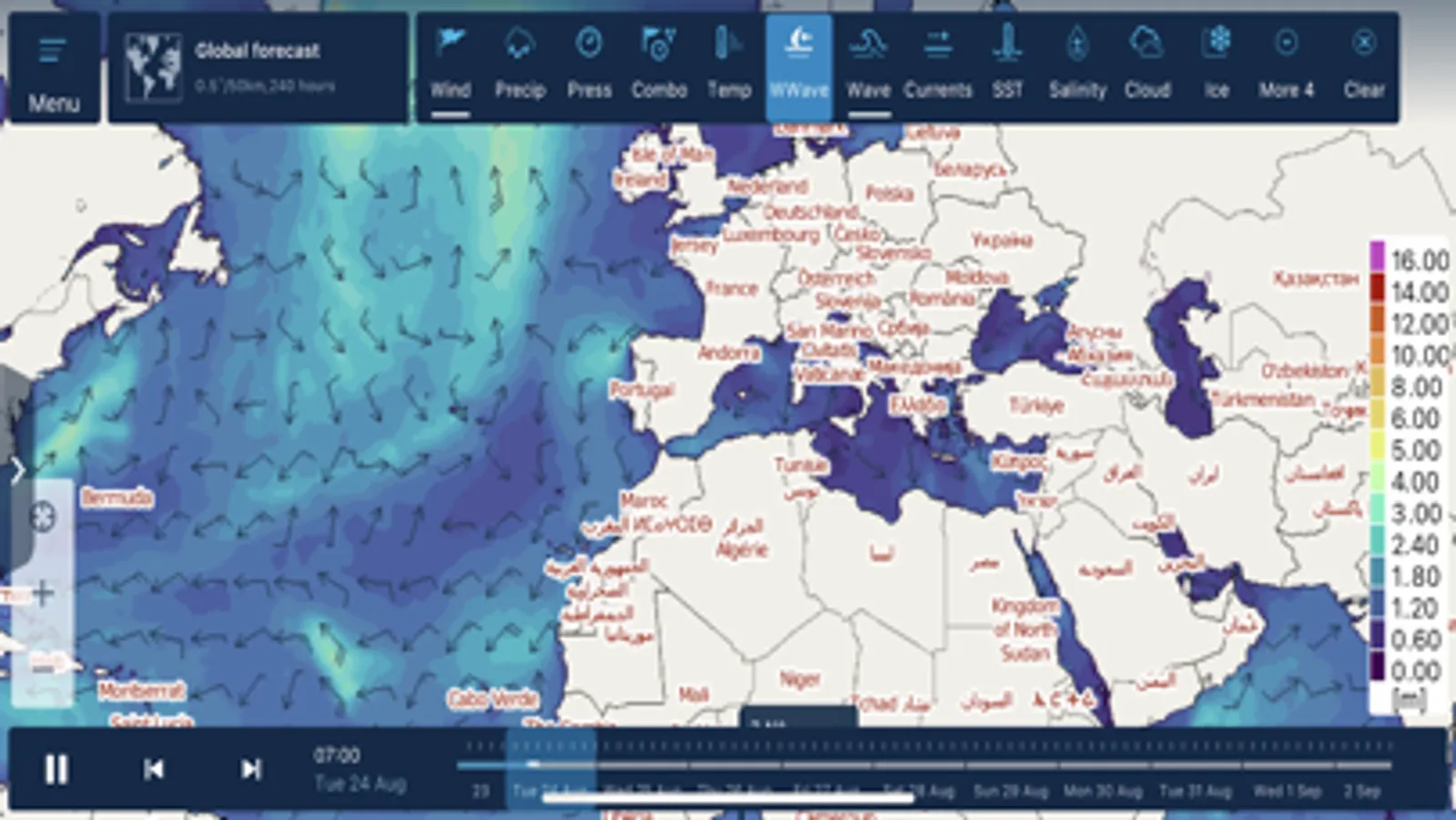Screen dimensions: 1456x820
Task: Click the 07:00 Tue 24 Aug time display
Action: click(x=359, y=769)
